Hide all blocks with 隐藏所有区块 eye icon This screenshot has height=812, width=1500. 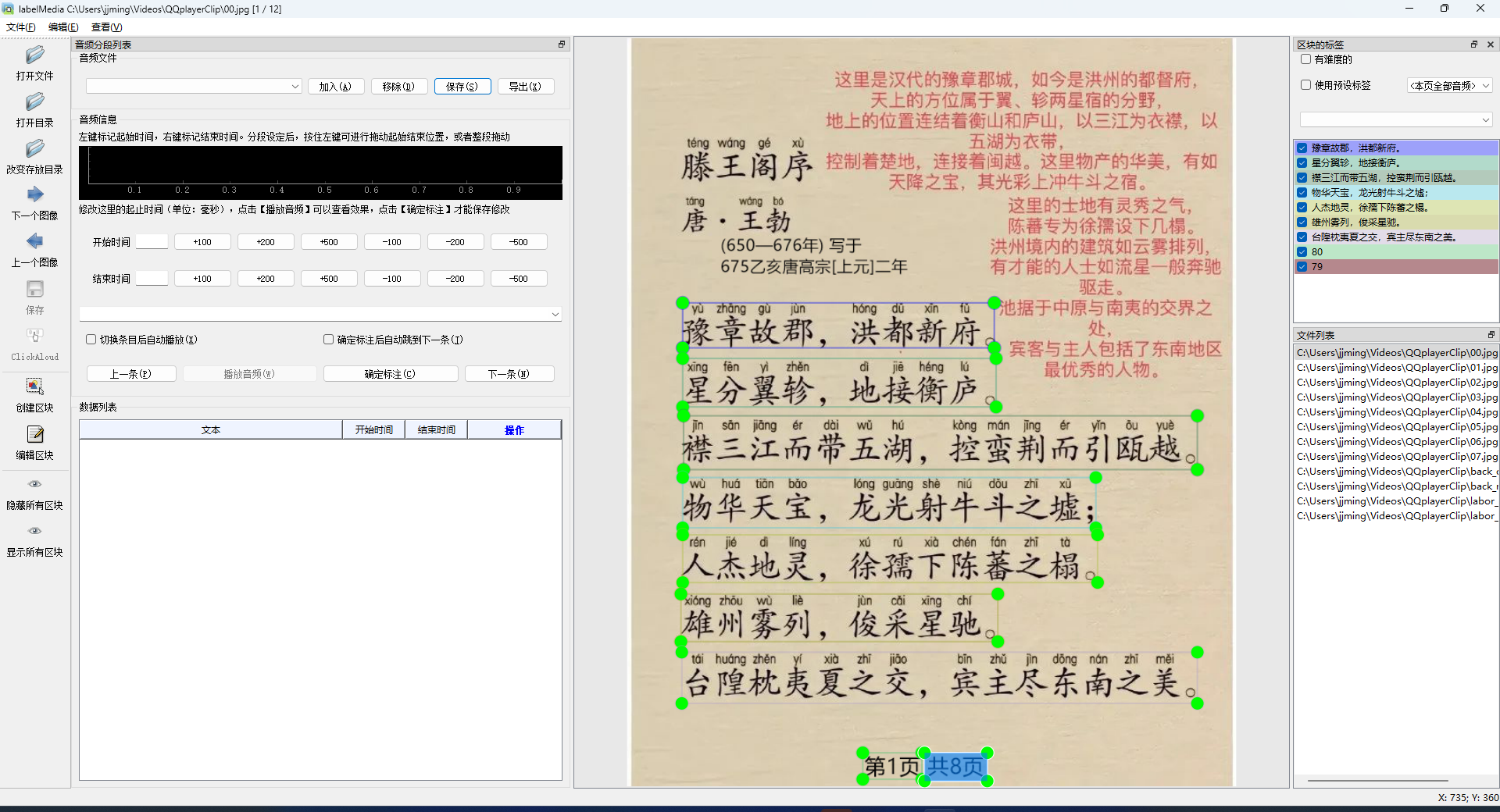(x=34, y=484)
